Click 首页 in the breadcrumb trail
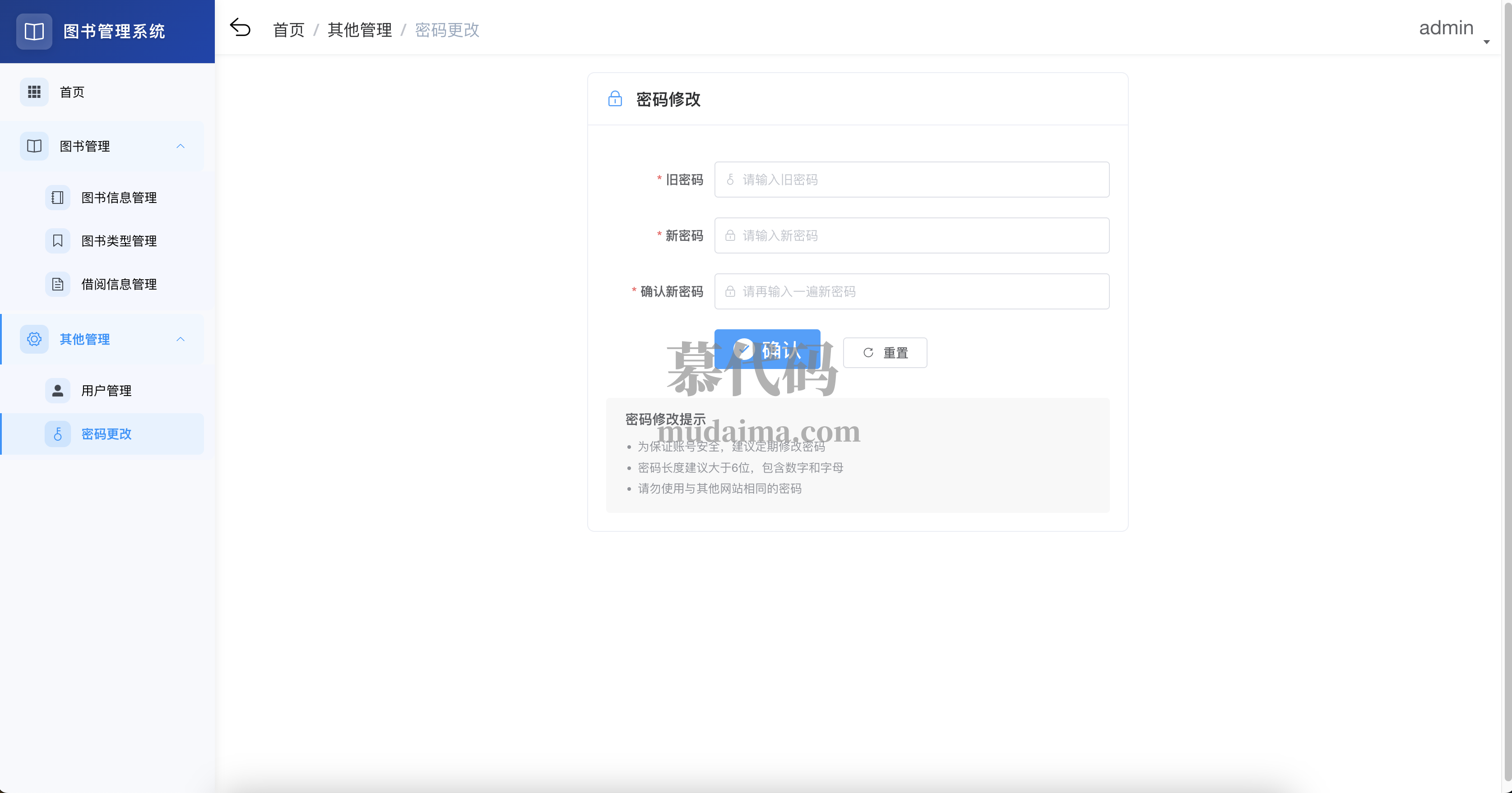The image size is (1512, 793). [288, 29]
